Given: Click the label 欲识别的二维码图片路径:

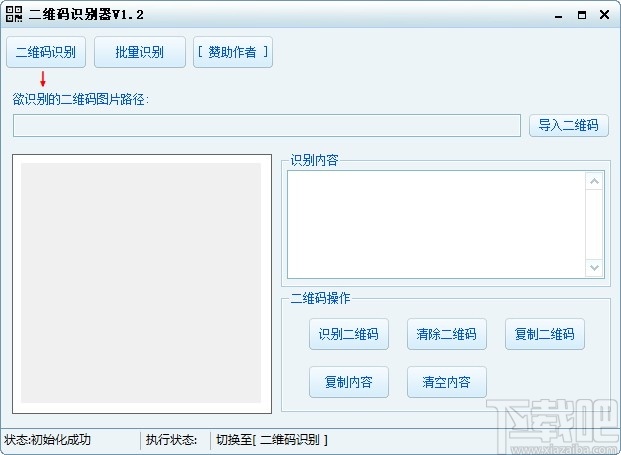Looking at the screenshot, I should pos(81,99).
